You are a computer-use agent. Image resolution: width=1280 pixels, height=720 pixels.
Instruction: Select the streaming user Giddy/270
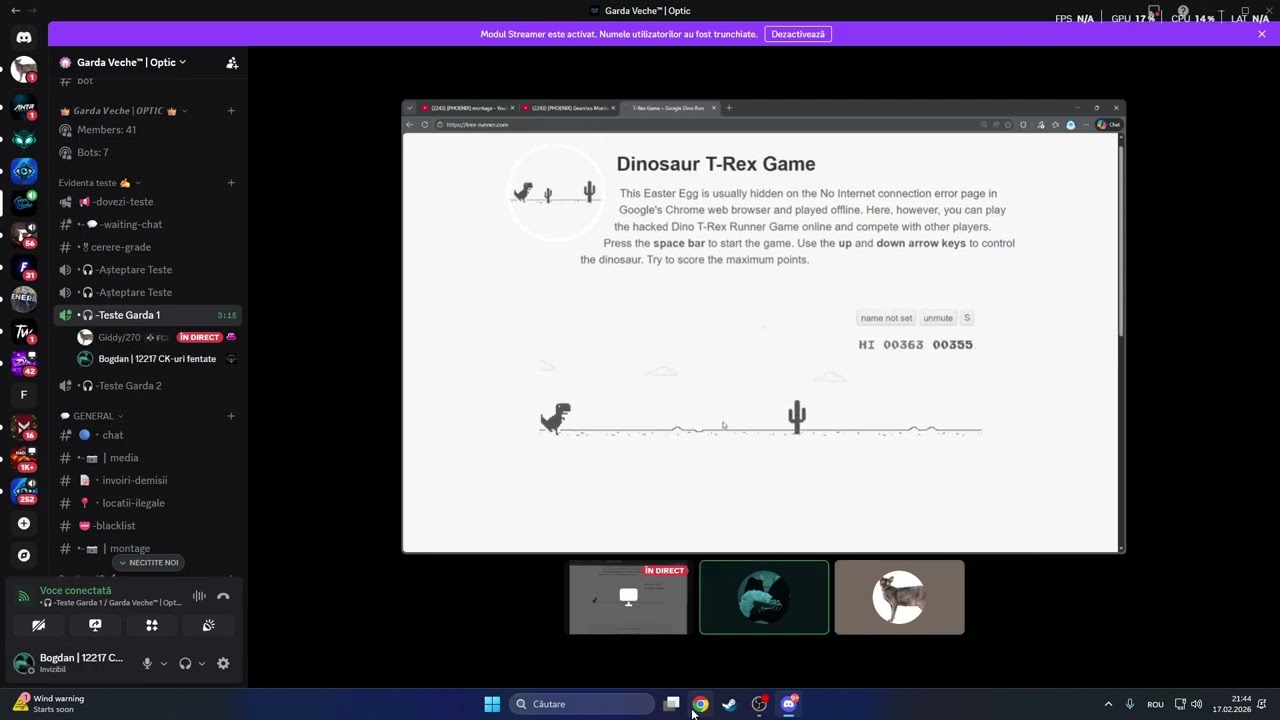[156, 337]
